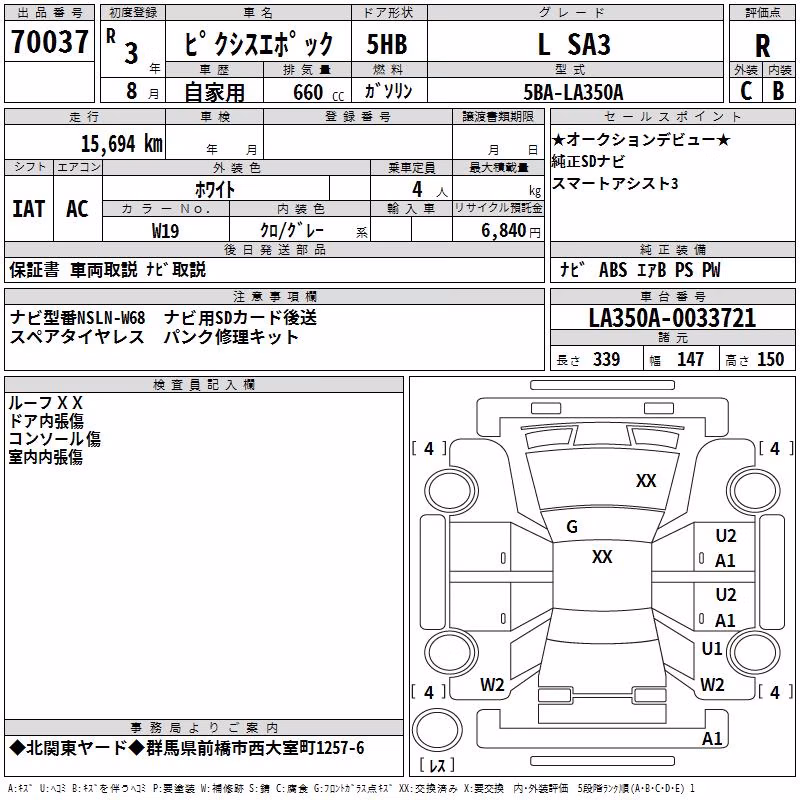Select the mileage 15,694 km
Viewport: 800px width, 800px height.
pos(122,144)
